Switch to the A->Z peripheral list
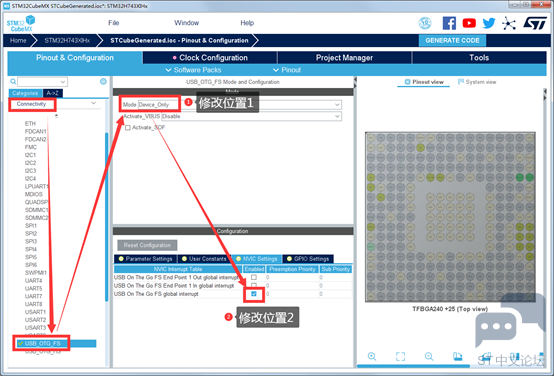This screenshot has height=376, width=554. coord(53,93)
